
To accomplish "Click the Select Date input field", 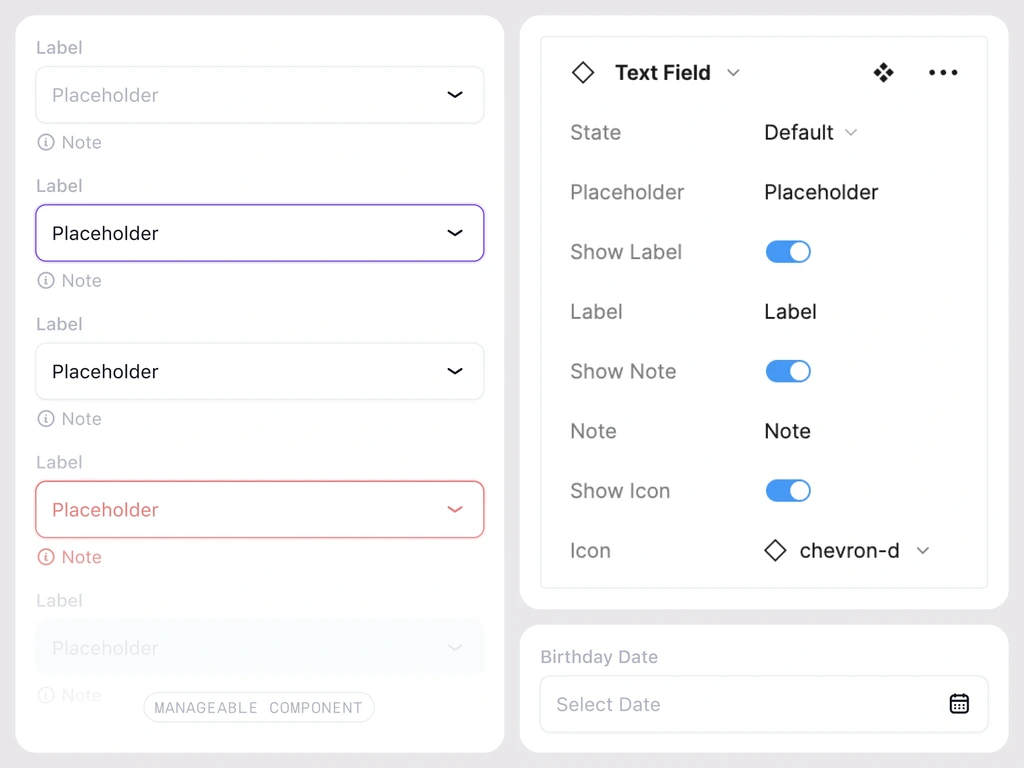I will point(740,704).
